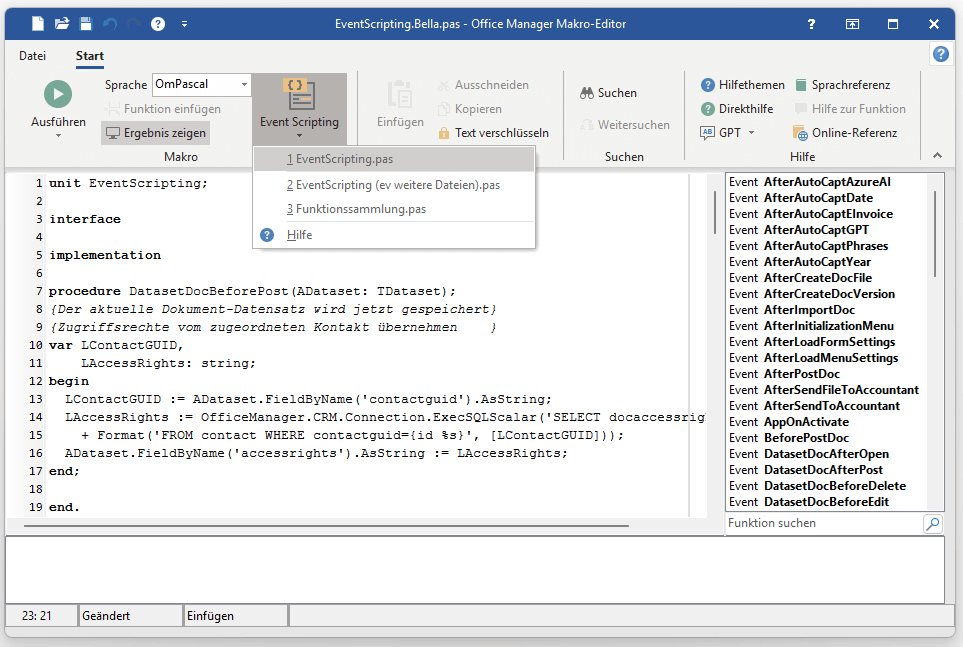Expand the Sprache OmPascal combo box
The width and height of the screenshot is (963, 647).
[244, 85]
